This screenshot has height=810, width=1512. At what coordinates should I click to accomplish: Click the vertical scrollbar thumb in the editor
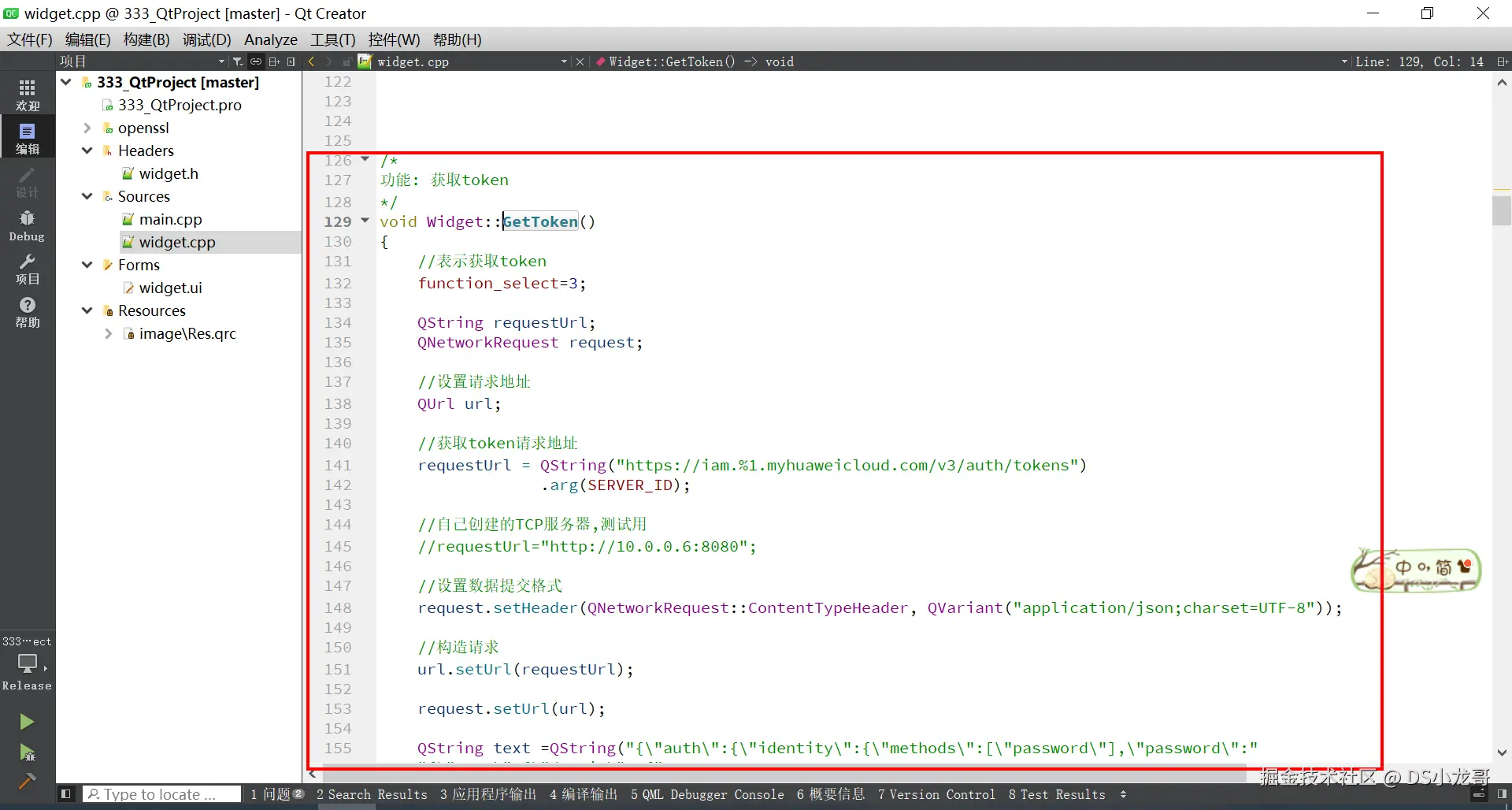1502,210
